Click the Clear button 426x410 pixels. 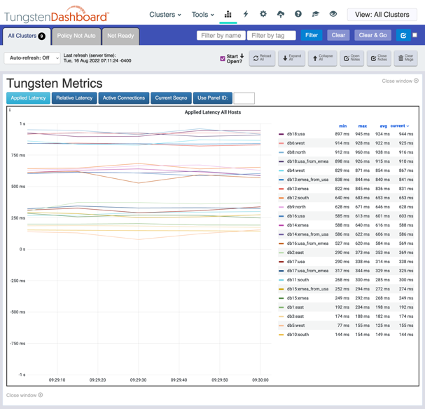[338, 35]
